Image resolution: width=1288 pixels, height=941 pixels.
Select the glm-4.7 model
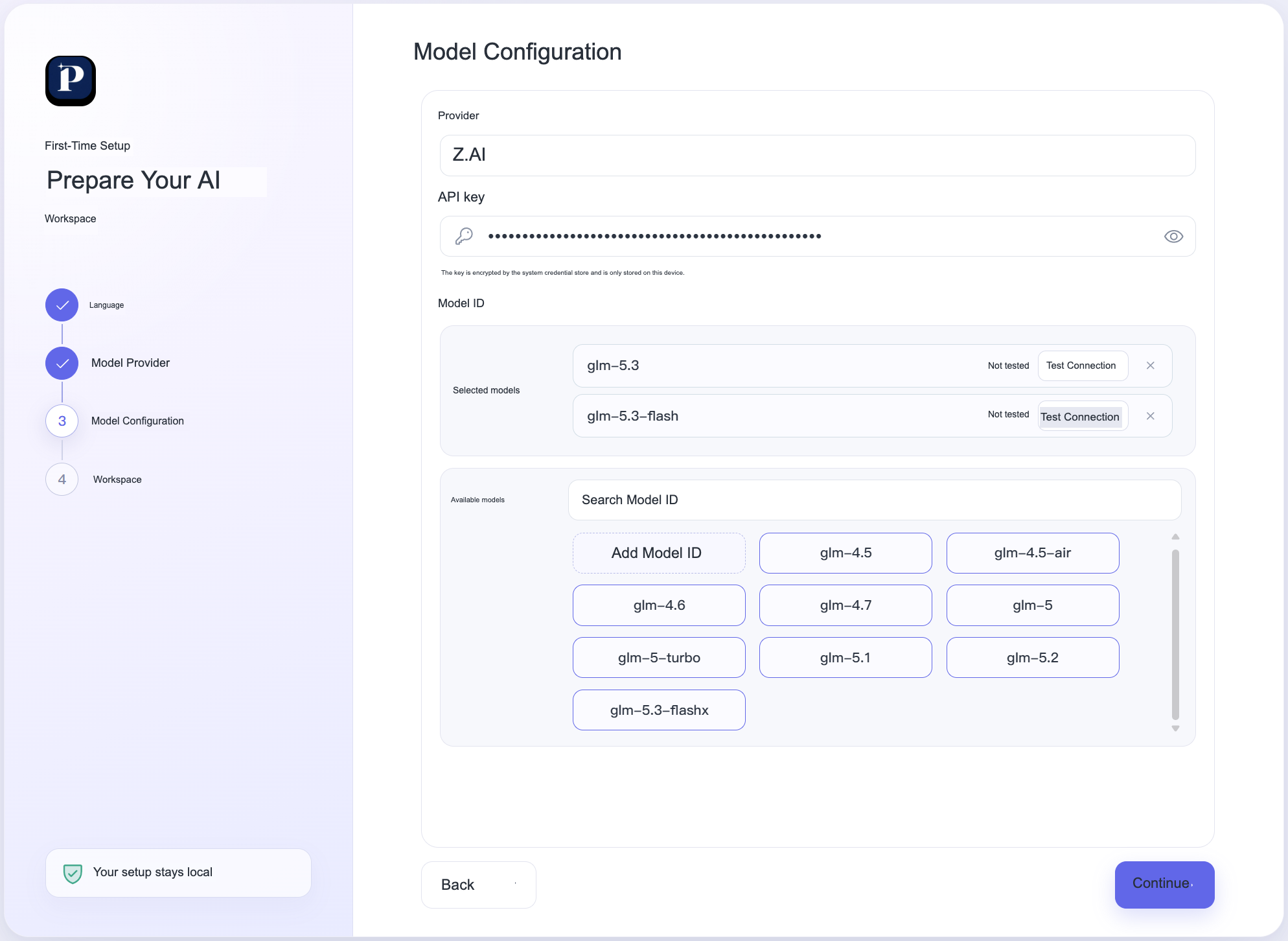click(x=845, y=605)
